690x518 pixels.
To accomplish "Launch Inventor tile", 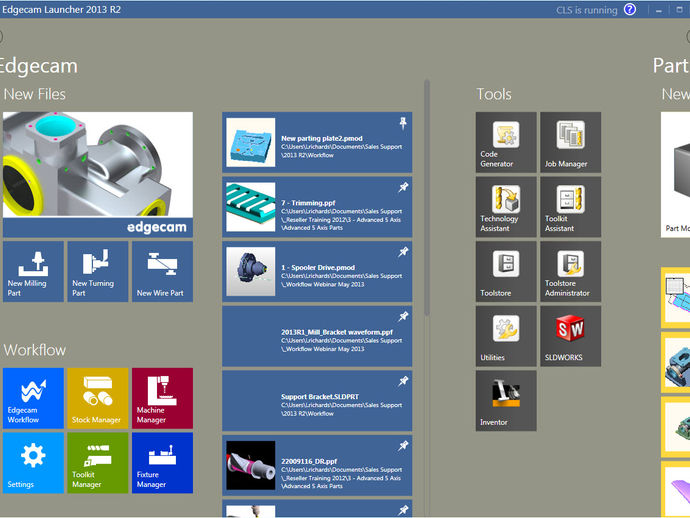I will [506, 400].
